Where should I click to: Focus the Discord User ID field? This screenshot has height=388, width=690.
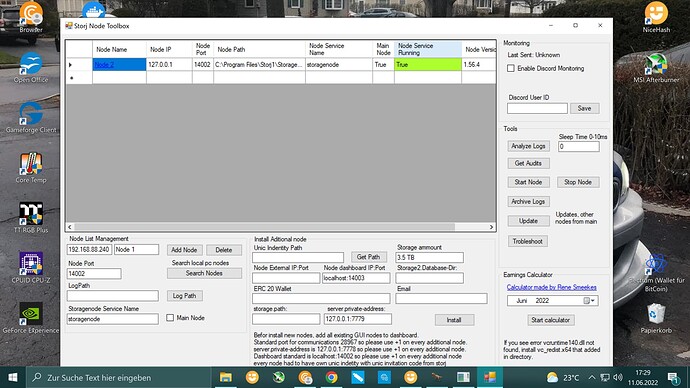pyautogui.click(x=537, y=108)
